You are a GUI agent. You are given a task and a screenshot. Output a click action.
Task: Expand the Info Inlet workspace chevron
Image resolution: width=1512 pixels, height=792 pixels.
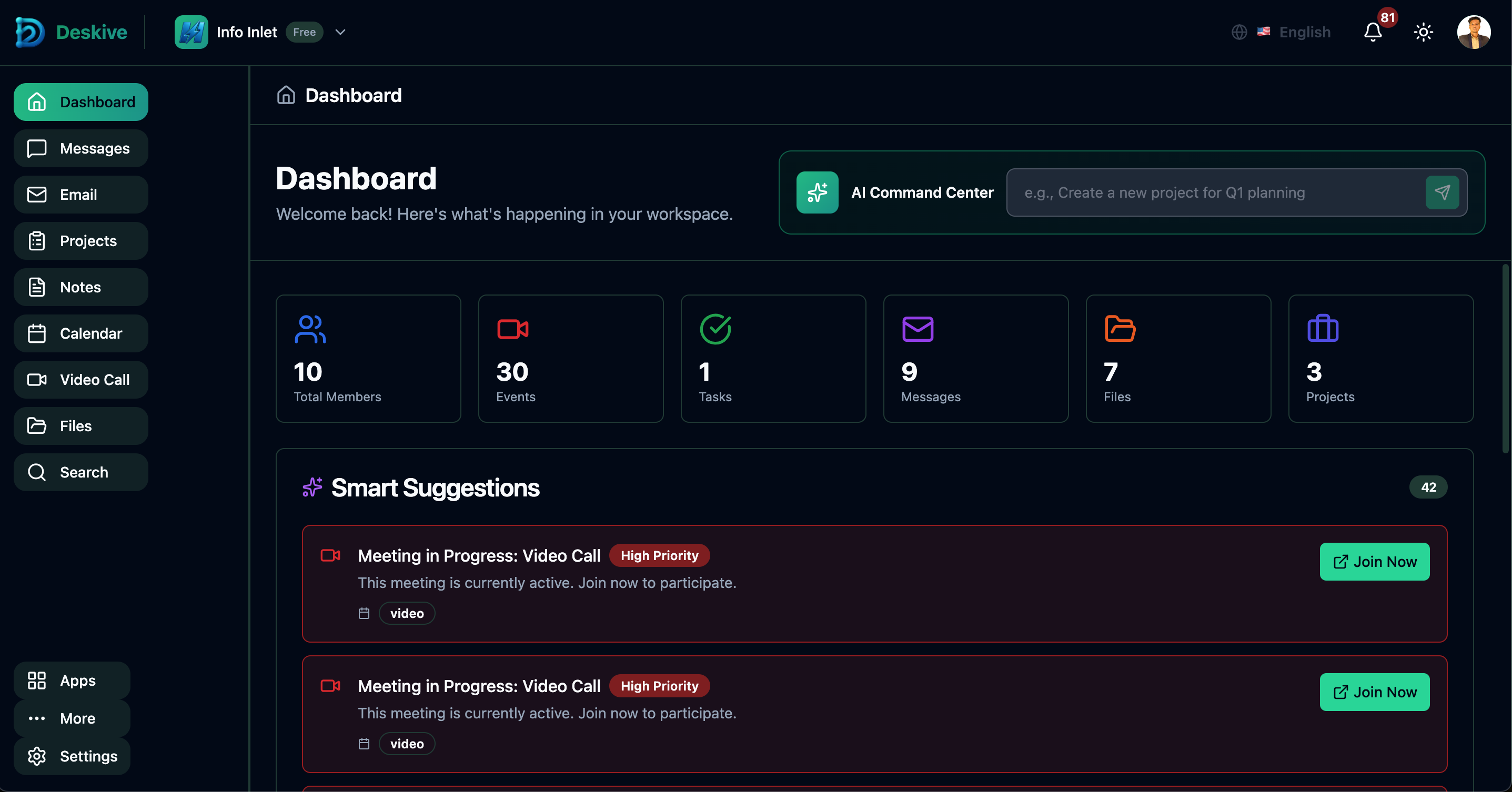click(340, 32)
